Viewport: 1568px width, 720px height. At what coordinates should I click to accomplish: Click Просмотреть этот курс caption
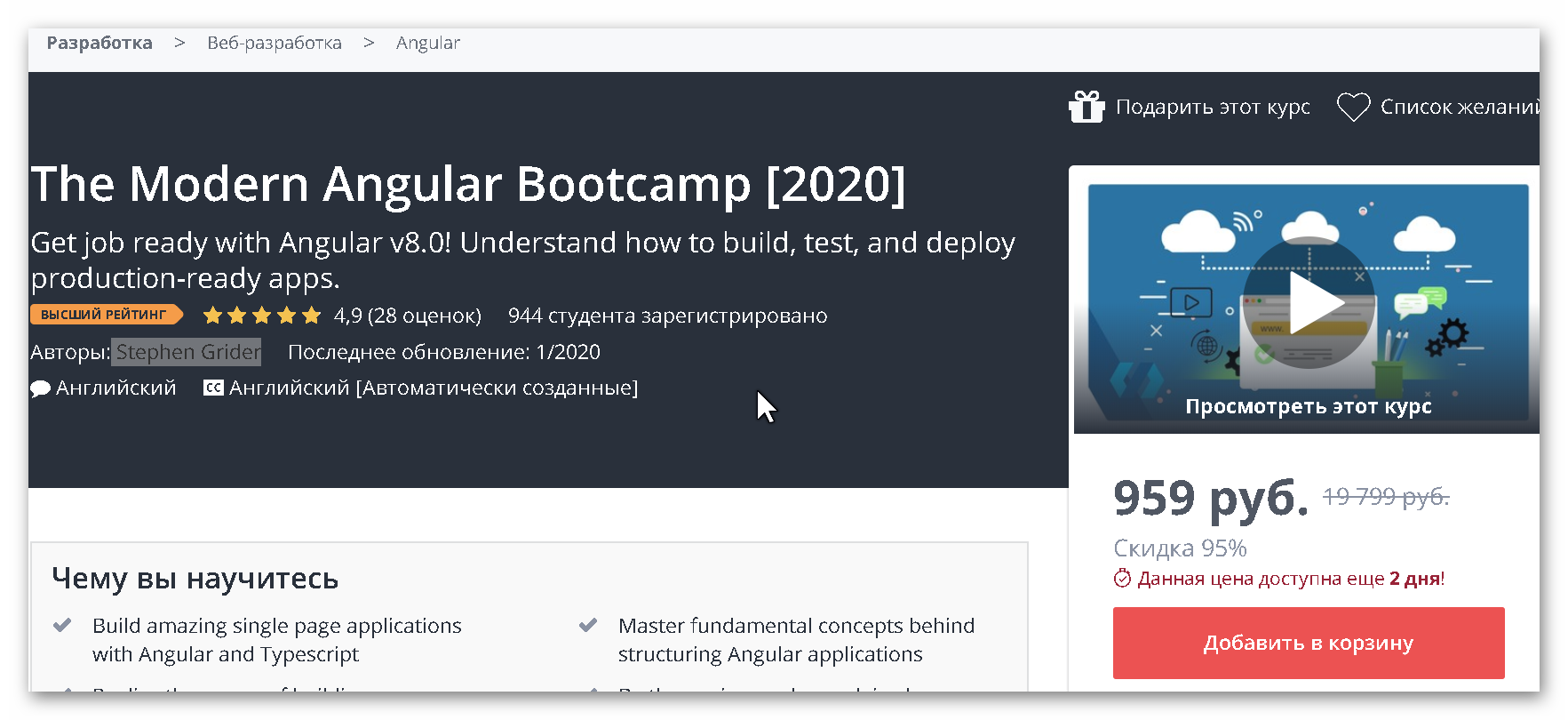(1308, 406)
